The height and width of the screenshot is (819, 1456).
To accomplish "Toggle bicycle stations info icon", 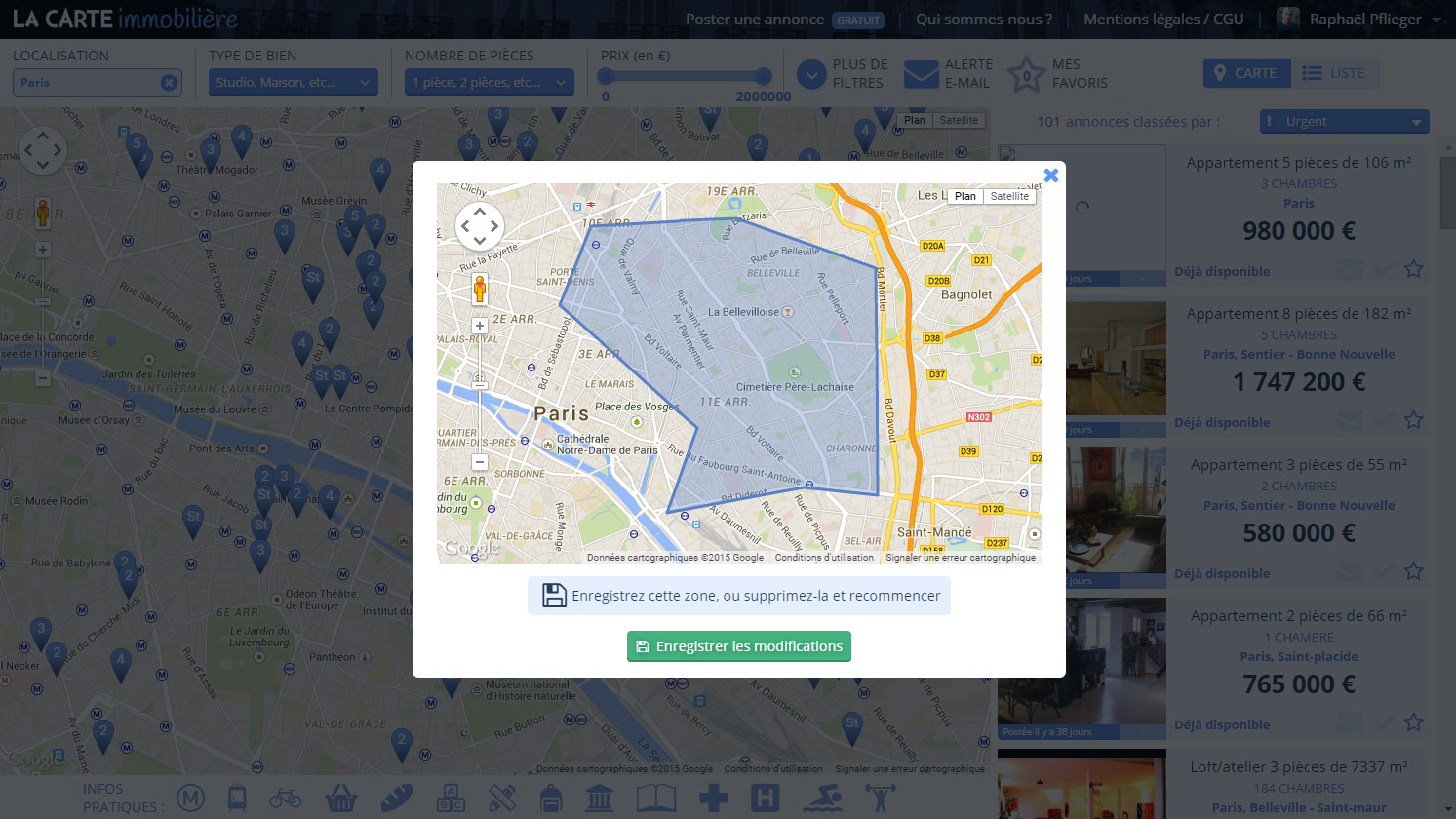I will (286, 799).
